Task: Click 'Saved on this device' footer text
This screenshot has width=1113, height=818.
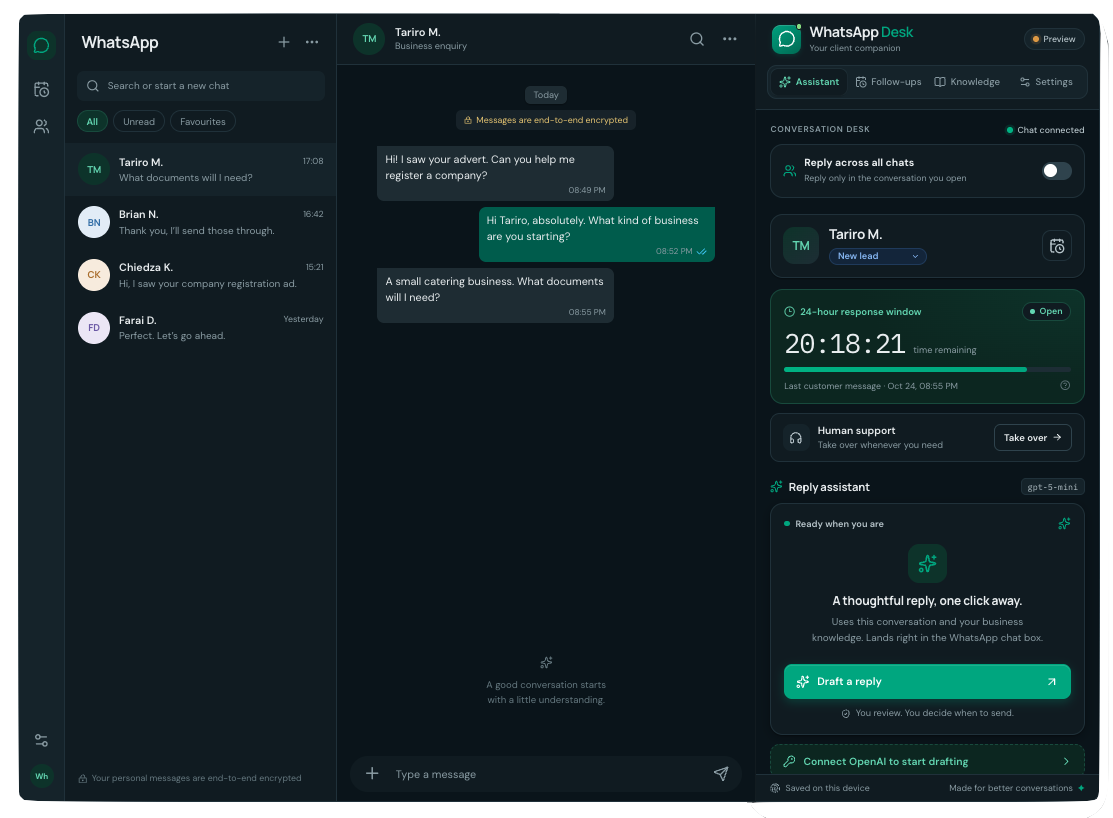Action: [x=827, y=787]
